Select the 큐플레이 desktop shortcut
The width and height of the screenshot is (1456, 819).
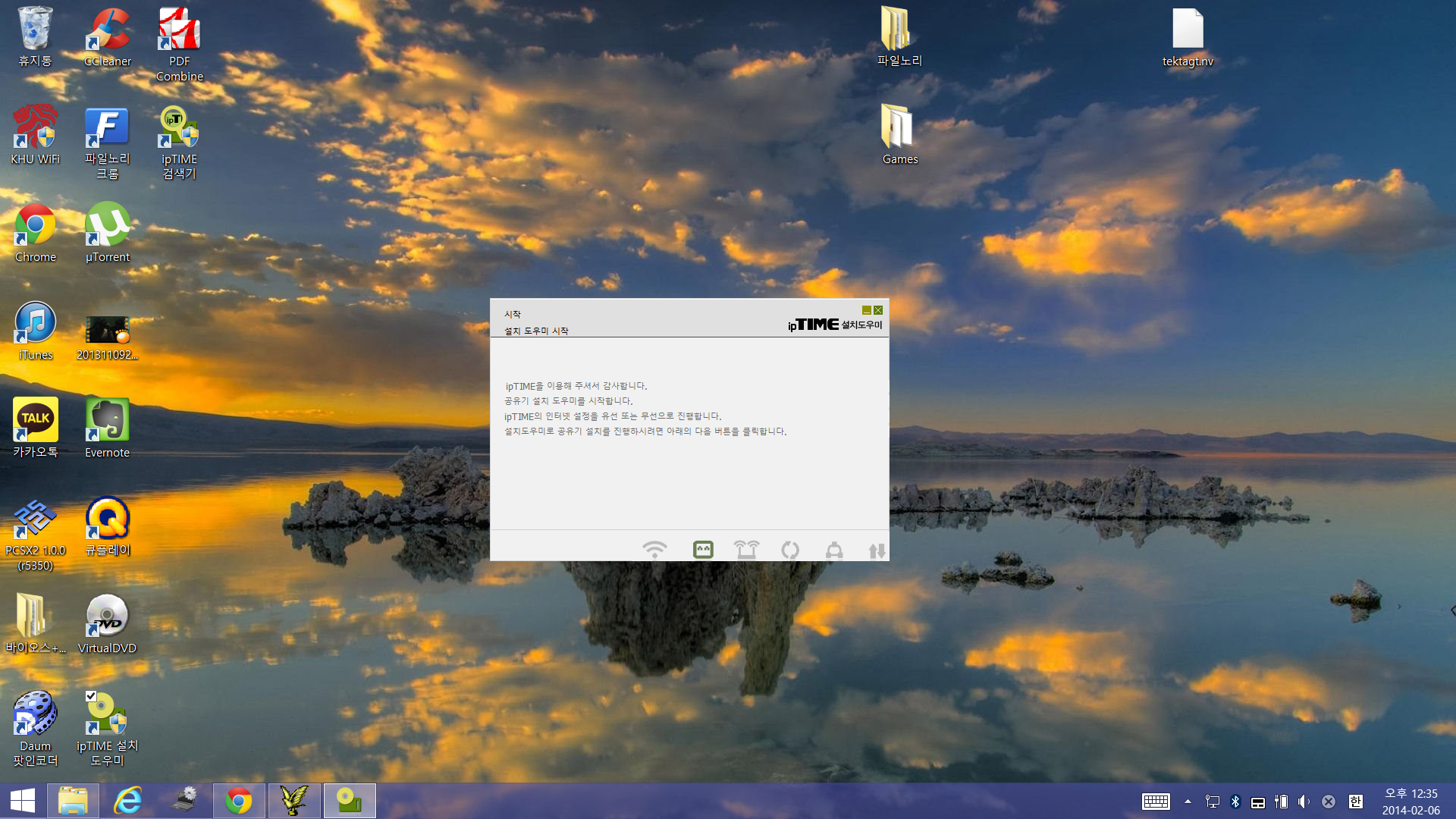[107, 526]
